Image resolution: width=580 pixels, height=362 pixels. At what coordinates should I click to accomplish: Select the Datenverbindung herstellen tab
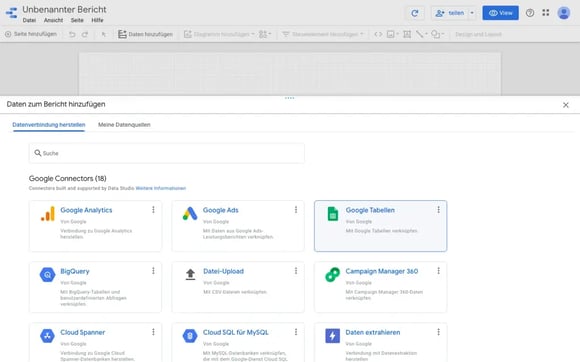[x=49, y=125]
